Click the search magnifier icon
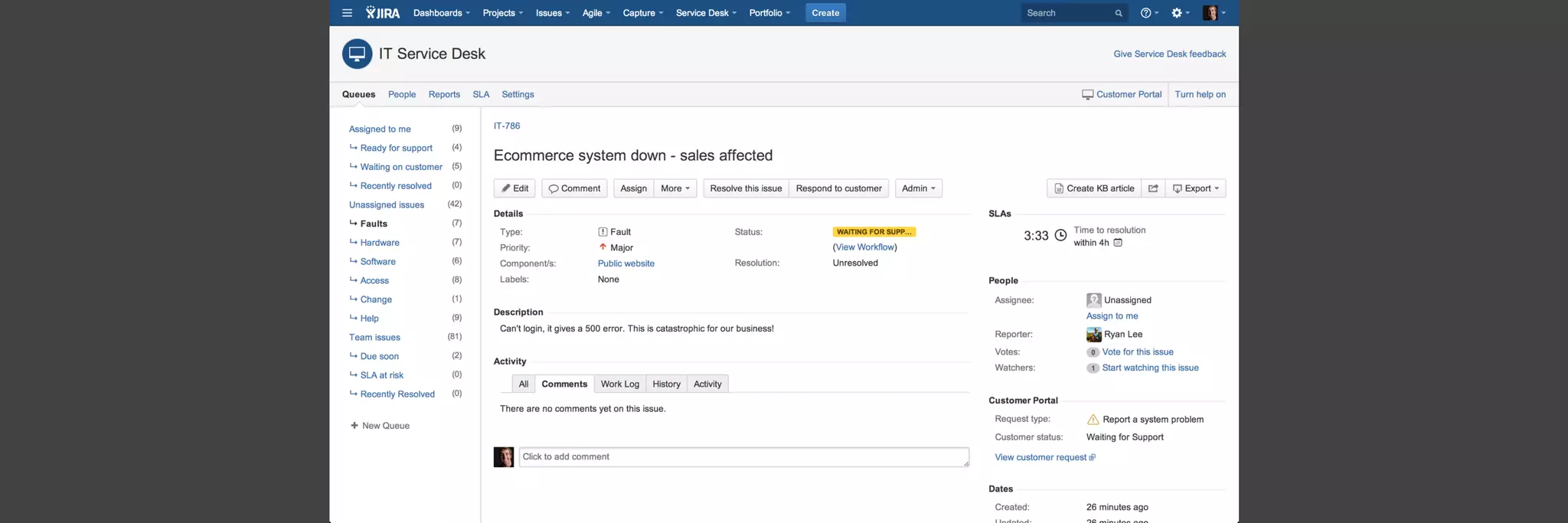1568x523 pixels. 1119,13
